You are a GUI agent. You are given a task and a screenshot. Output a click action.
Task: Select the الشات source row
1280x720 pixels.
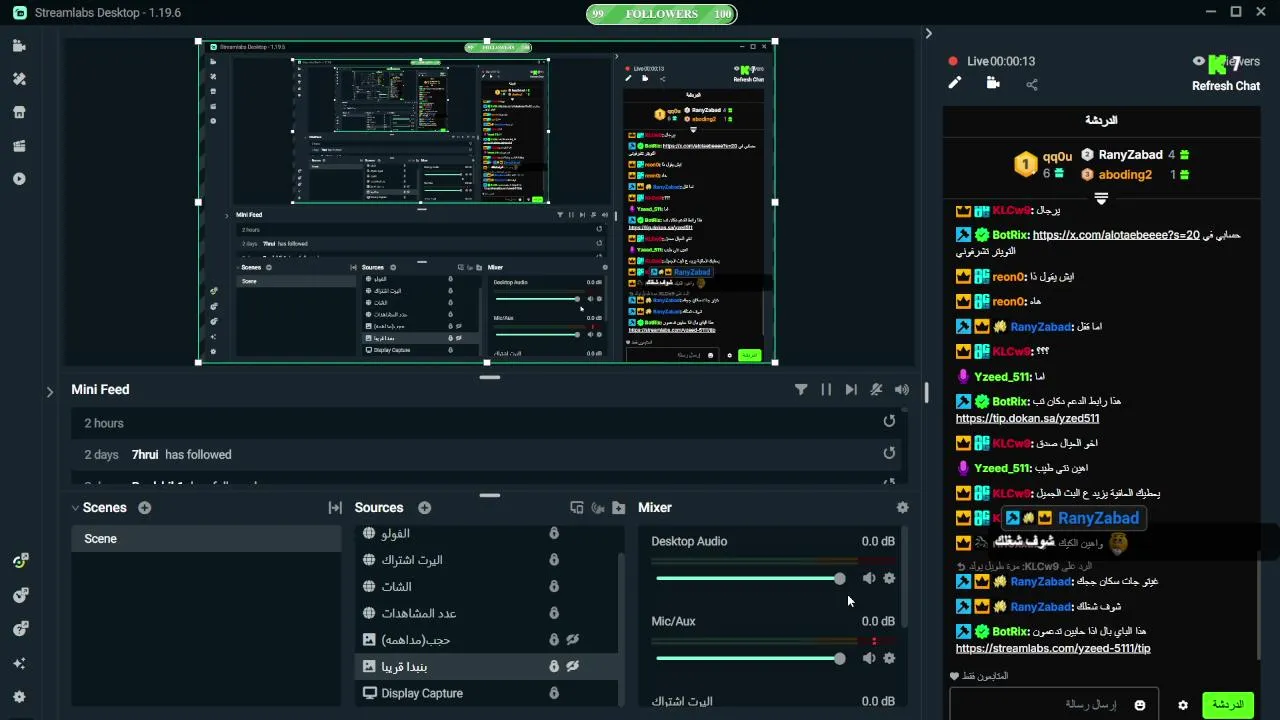487,586
